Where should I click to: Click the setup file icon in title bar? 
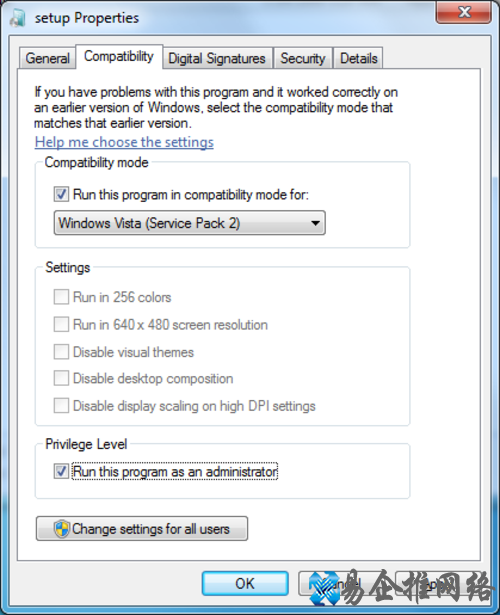pyautogui.click(x=17, y=18)
